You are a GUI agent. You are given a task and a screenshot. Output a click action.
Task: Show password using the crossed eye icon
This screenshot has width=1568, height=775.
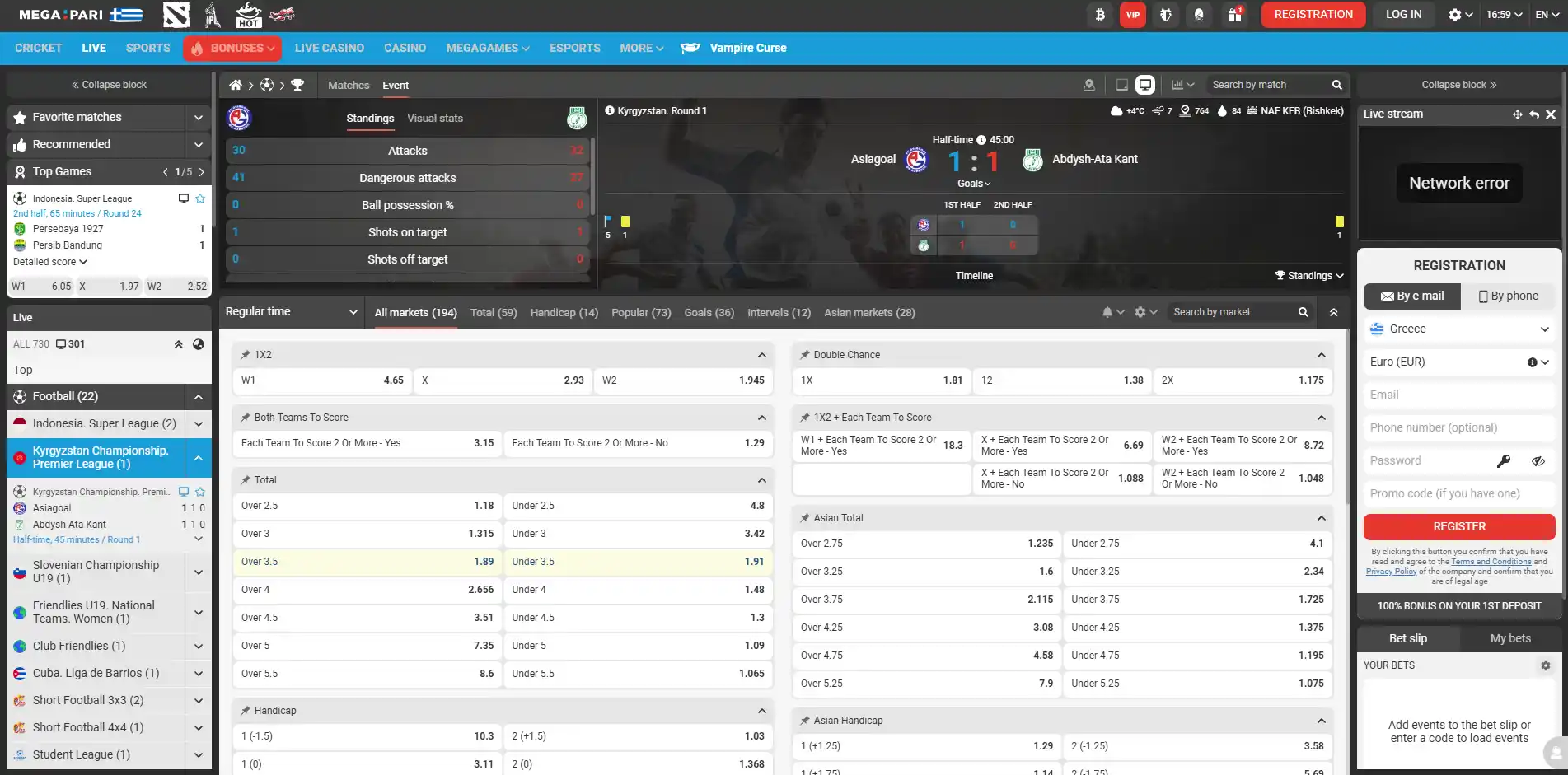(x=1538, y=461)
